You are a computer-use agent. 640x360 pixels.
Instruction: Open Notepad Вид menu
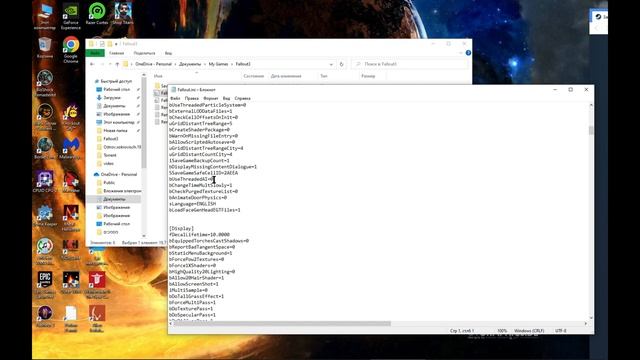tap(226, 98)
